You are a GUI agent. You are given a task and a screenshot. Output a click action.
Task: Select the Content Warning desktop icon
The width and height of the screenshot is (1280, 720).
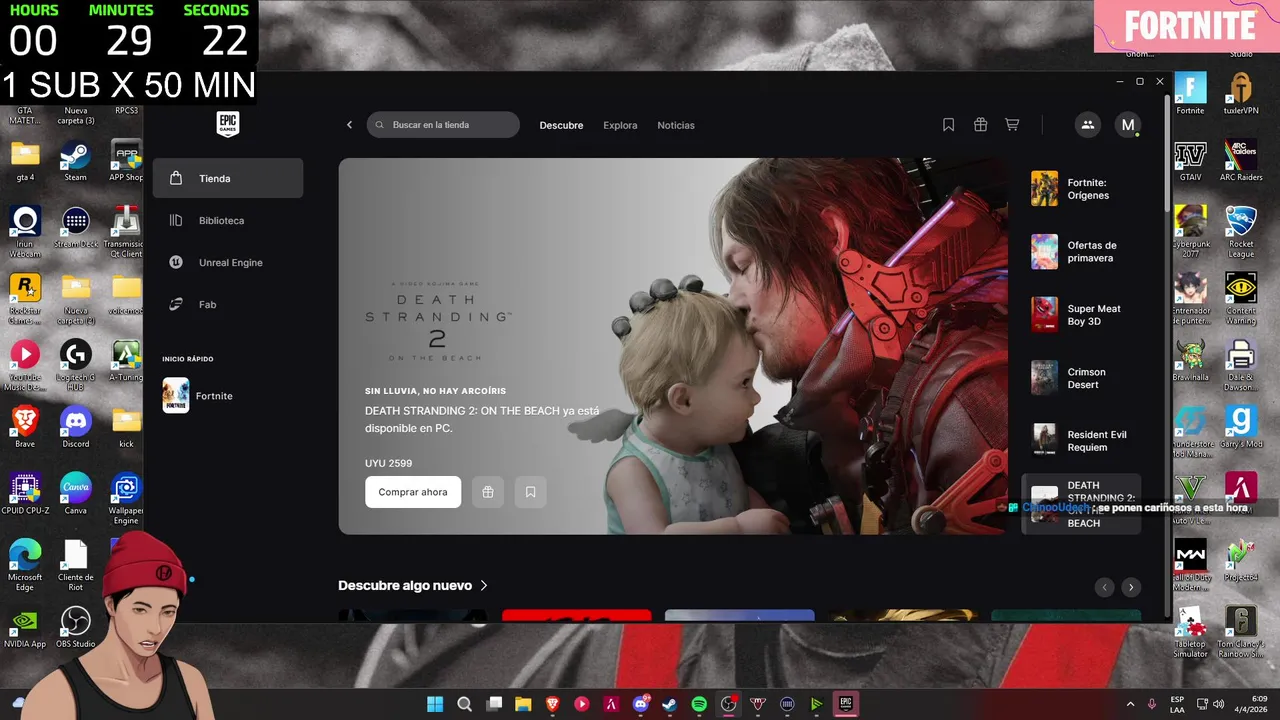tap(1241, 298)
